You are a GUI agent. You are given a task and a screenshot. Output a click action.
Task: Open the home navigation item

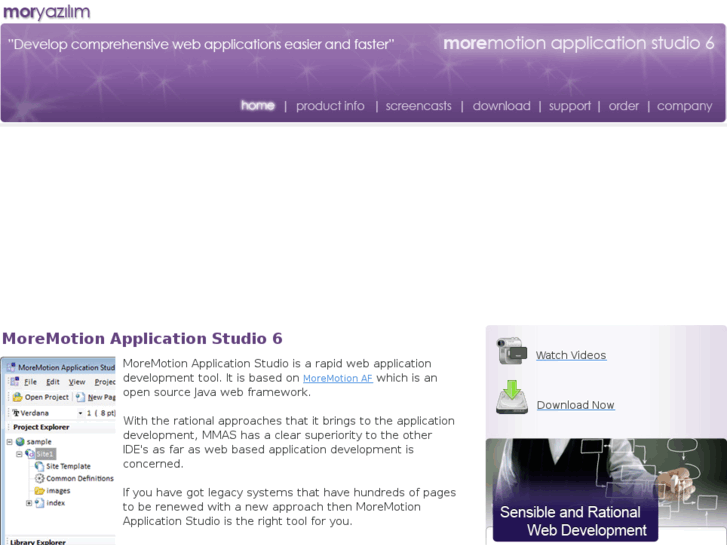click(x=258, y=105)
